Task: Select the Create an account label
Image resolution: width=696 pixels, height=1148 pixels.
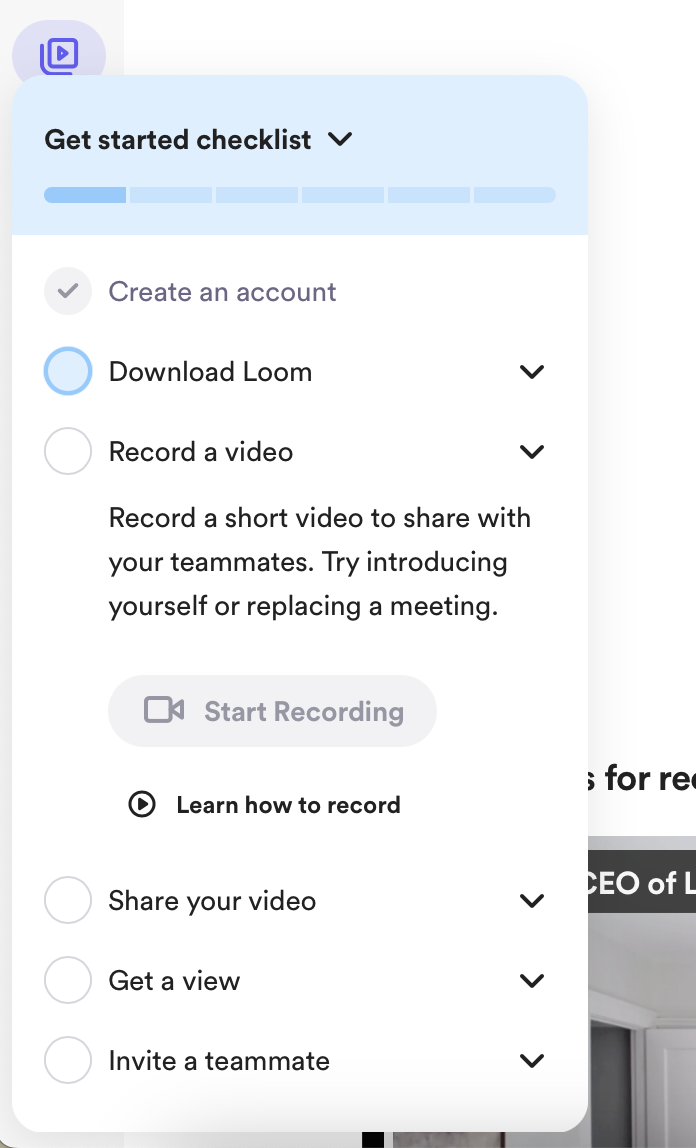Action: 222,291
